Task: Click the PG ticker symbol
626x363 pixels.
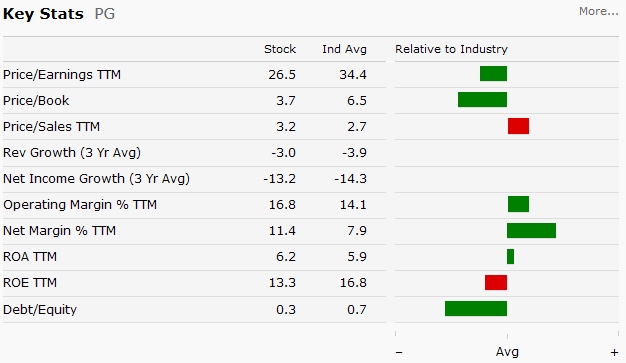Action: 105,14
